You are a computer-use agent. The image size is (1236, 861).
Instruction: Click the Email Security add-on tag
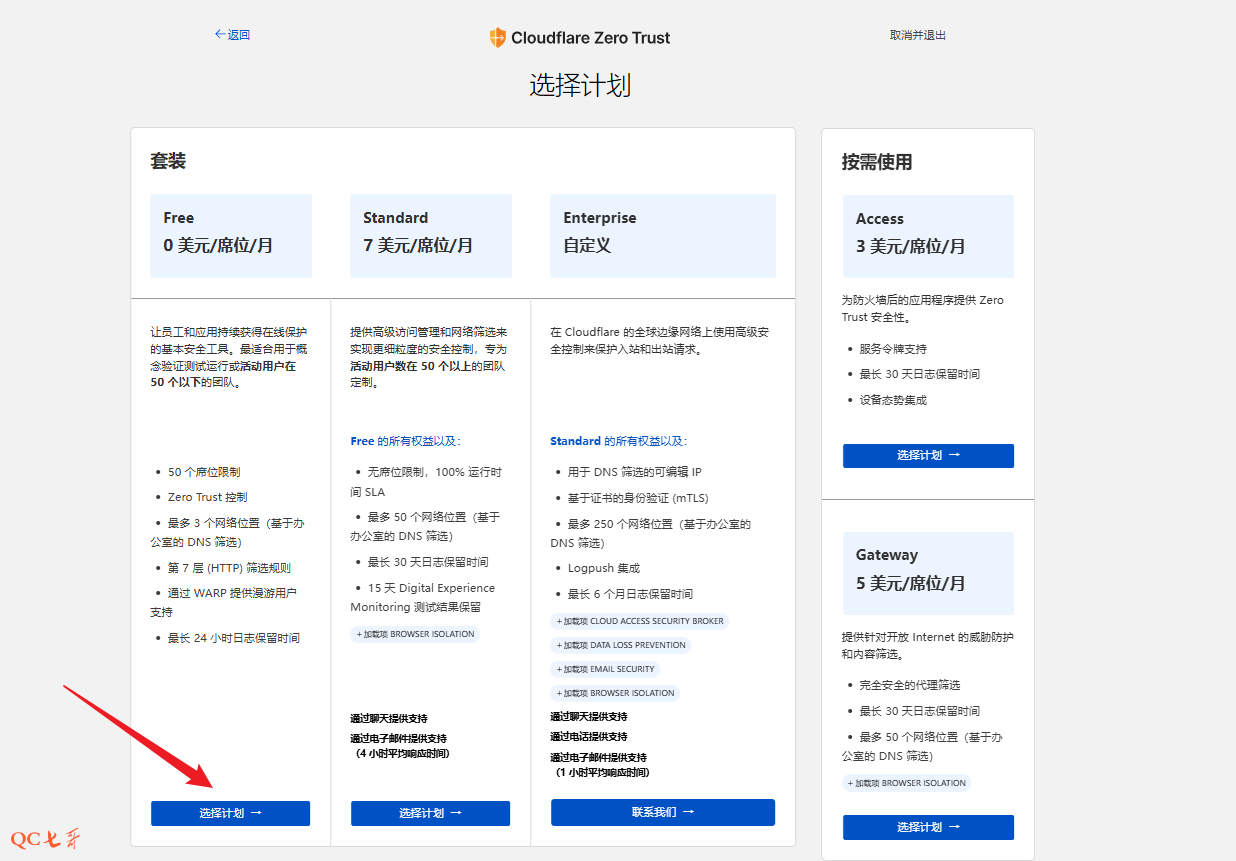coord(605,669)
